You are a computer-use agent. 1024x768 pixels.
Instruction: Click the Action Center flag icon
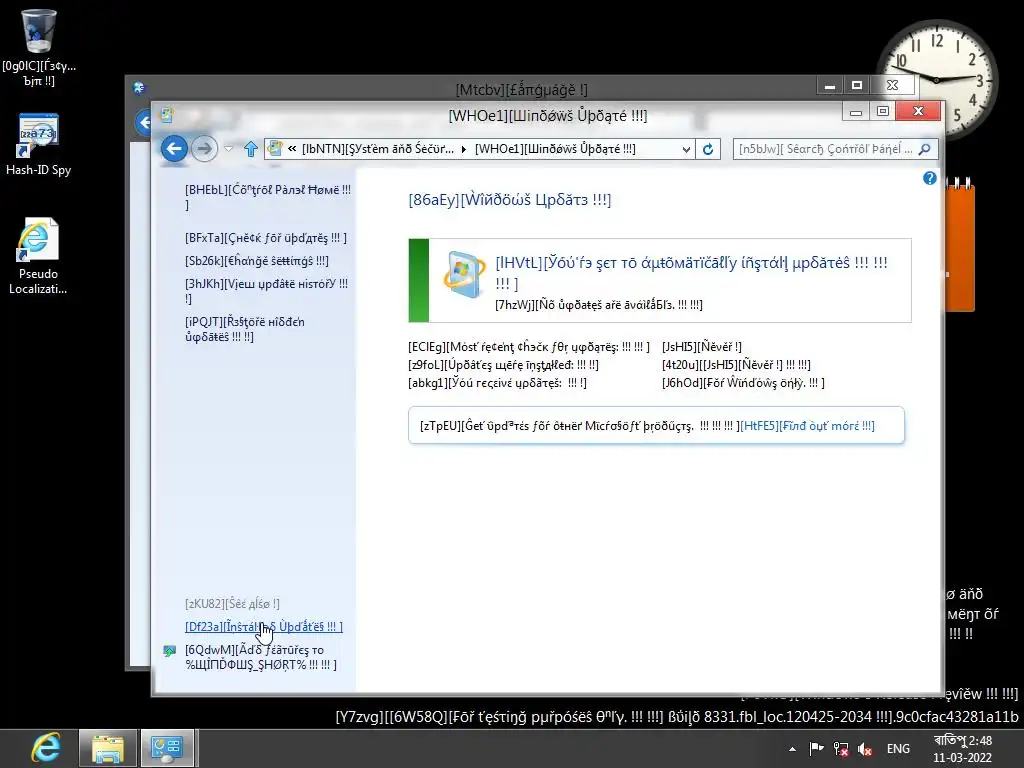[816, 749]
